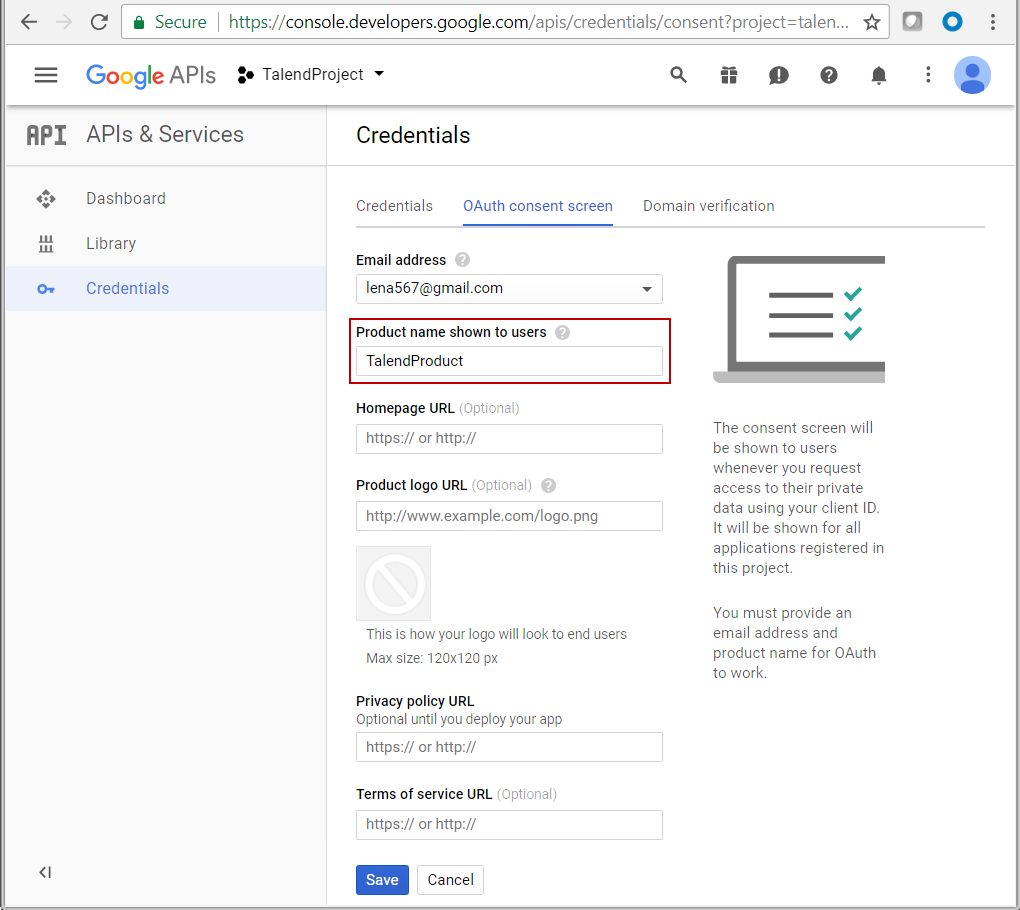Collapse the sidebar with the arrow icon

tap(45, 872)
